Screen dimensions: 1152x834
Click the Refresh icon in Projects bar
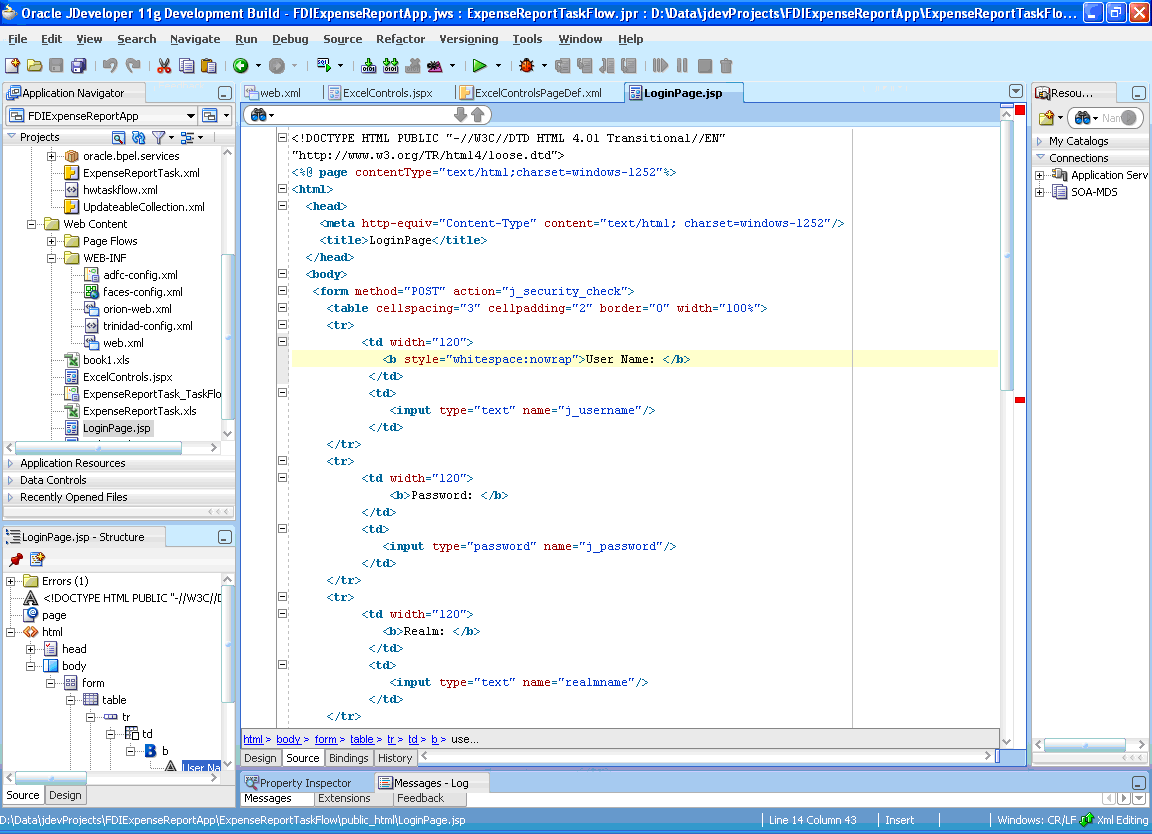138,137
